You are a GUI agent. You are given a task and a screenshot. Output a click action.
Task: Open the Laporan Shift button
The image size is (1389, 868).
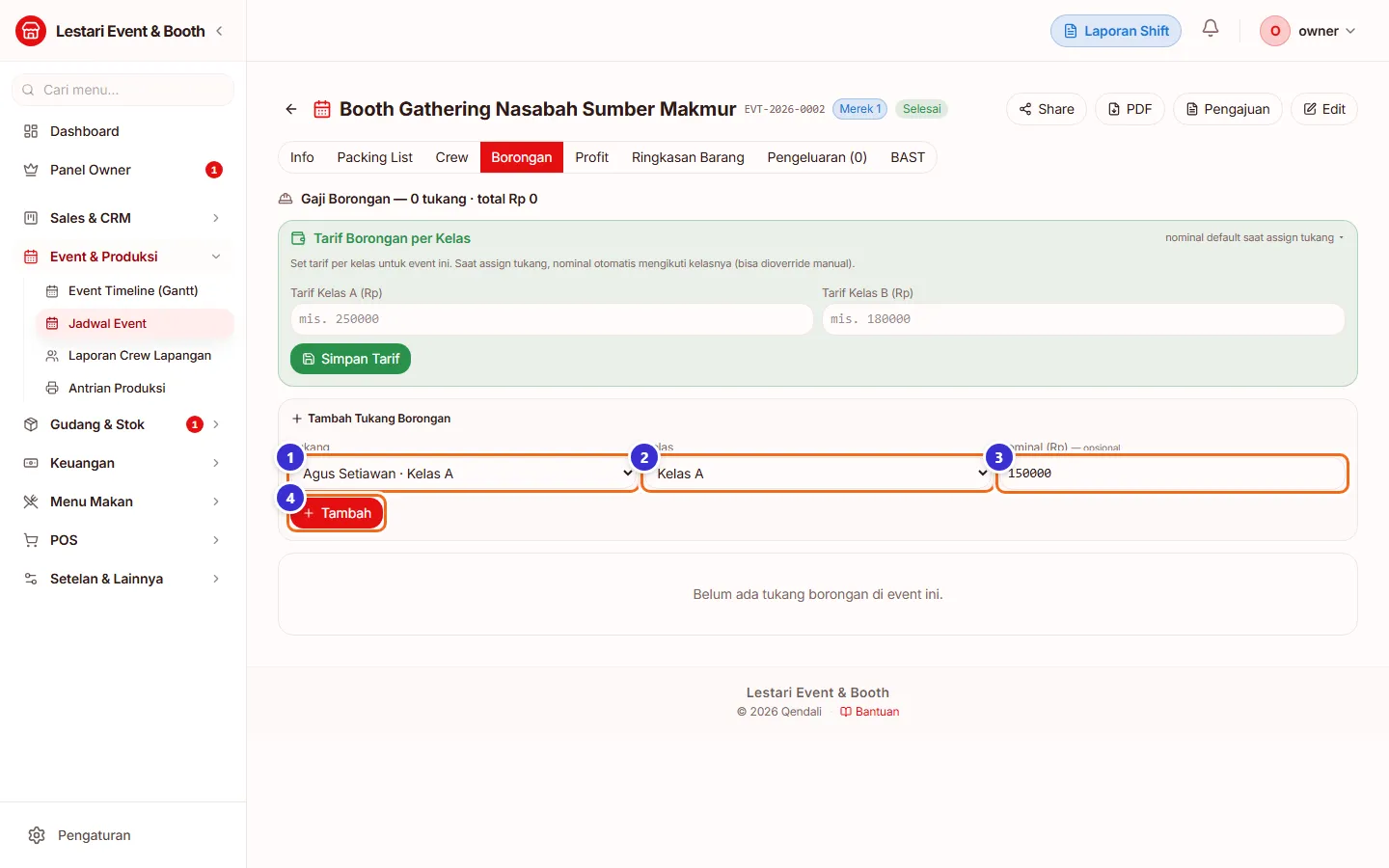click(1116, 31)
